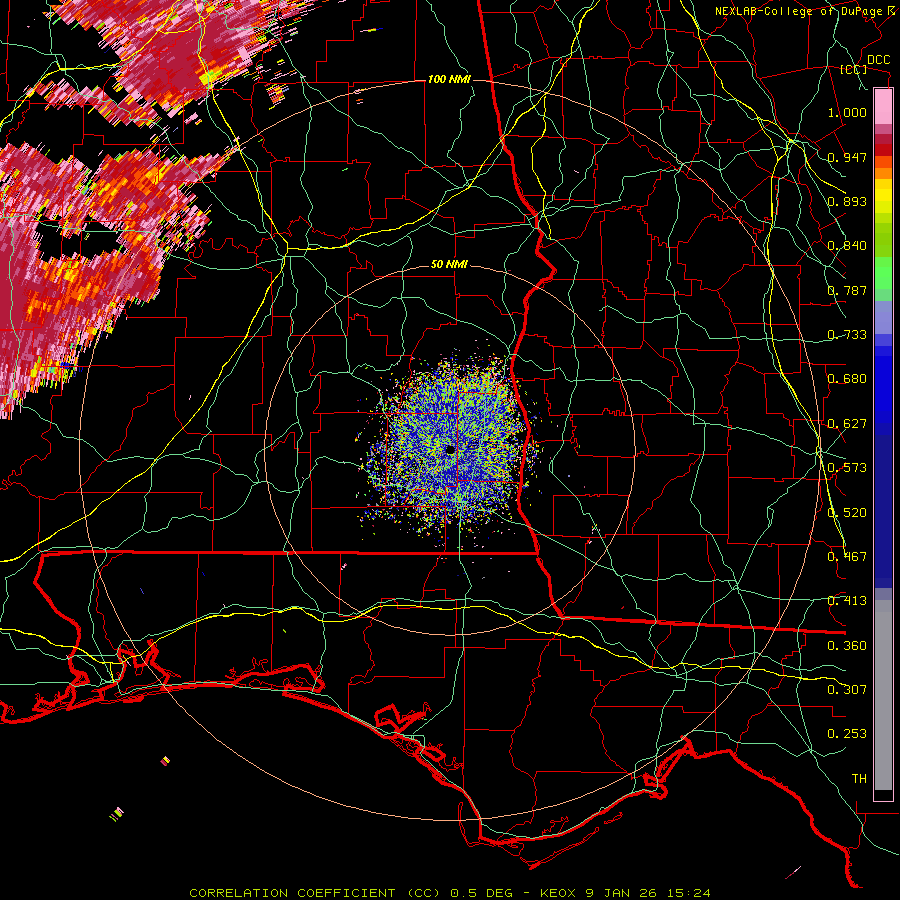The width and height of the screenshot is (900, 900).
Task: Click the 0.787 value on color scale
Action: tap(847, 290)
